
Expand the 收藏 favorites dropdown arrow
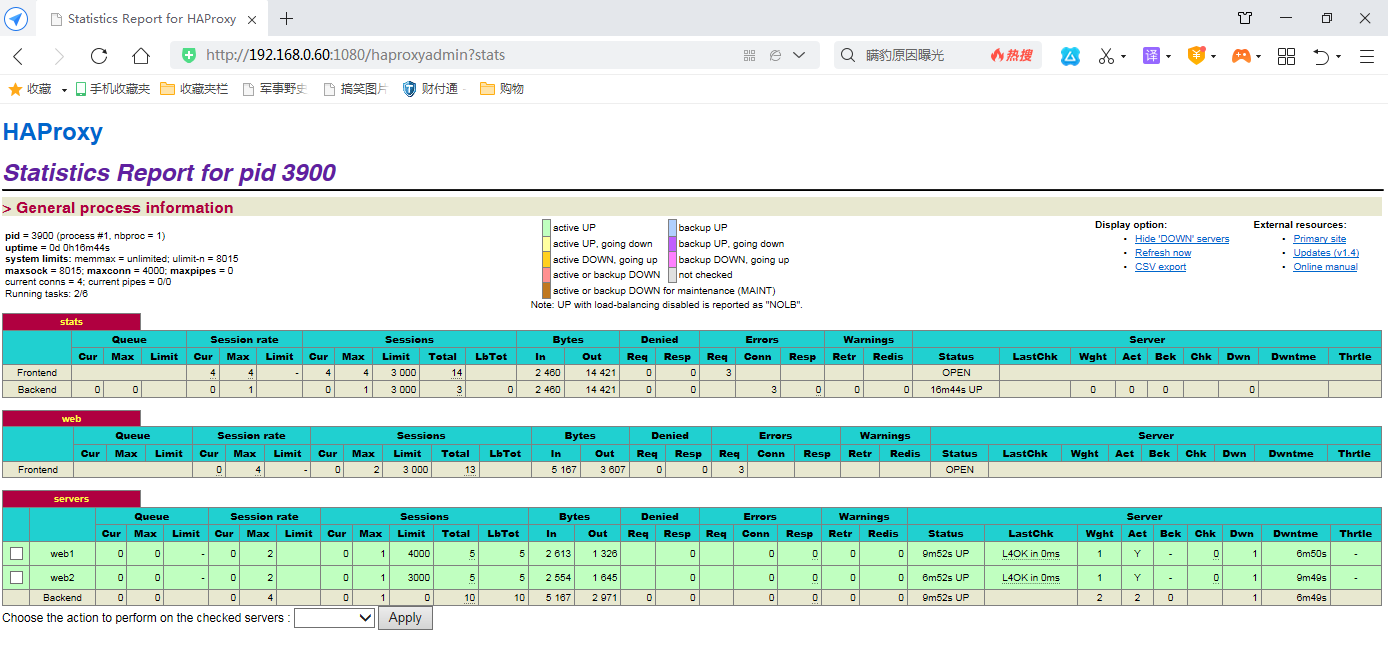point(64,90)
